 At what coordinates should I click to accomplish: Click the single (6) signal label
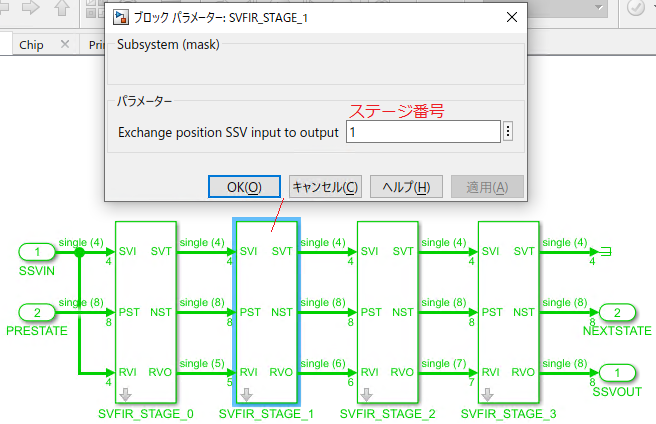tap(323, 363)
